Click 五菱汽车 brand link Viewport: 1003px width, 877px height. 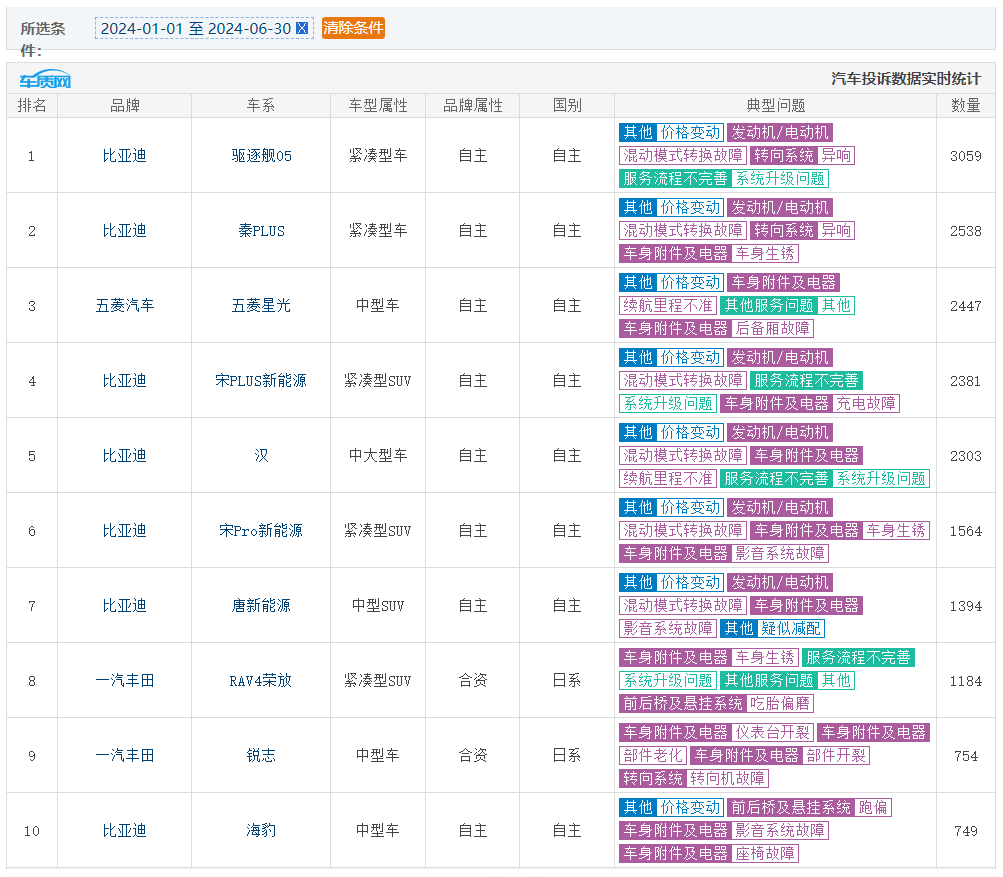click(x=125, y=305)
